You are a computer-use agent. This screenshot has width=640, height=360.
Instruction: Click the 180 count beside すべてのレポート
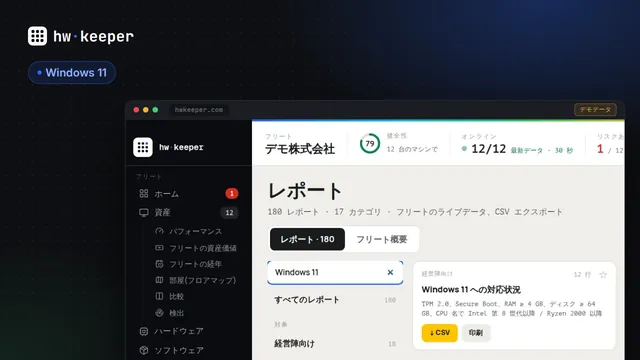click(390, 300)
